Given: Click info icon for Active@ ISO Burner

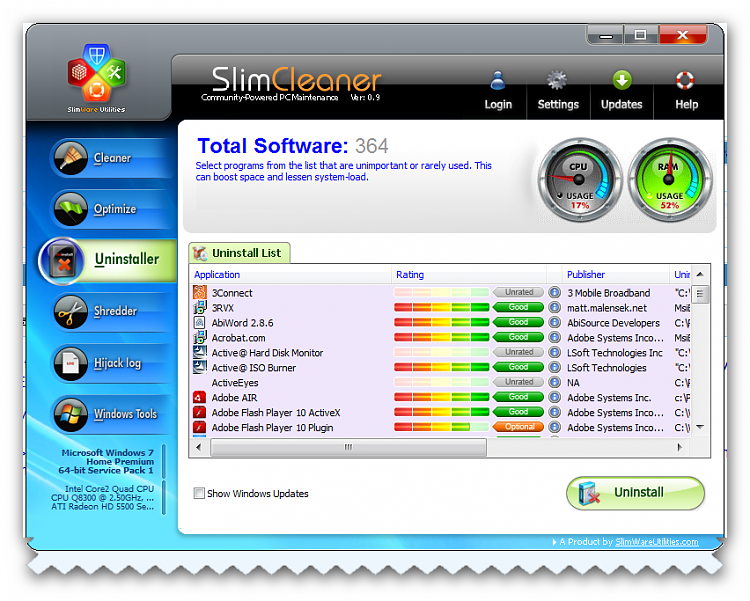Looking at the screenshot, I should click(554, 367).
